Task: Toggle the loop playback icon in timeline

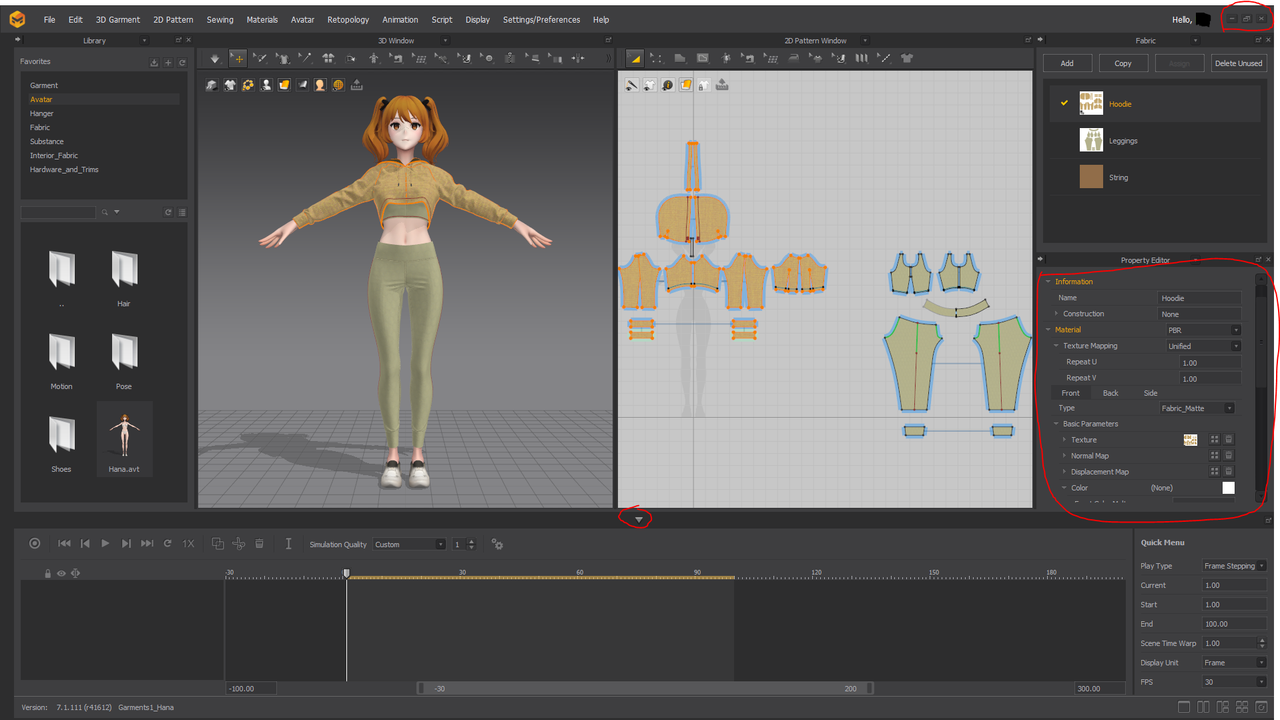Action: (168, 544)
